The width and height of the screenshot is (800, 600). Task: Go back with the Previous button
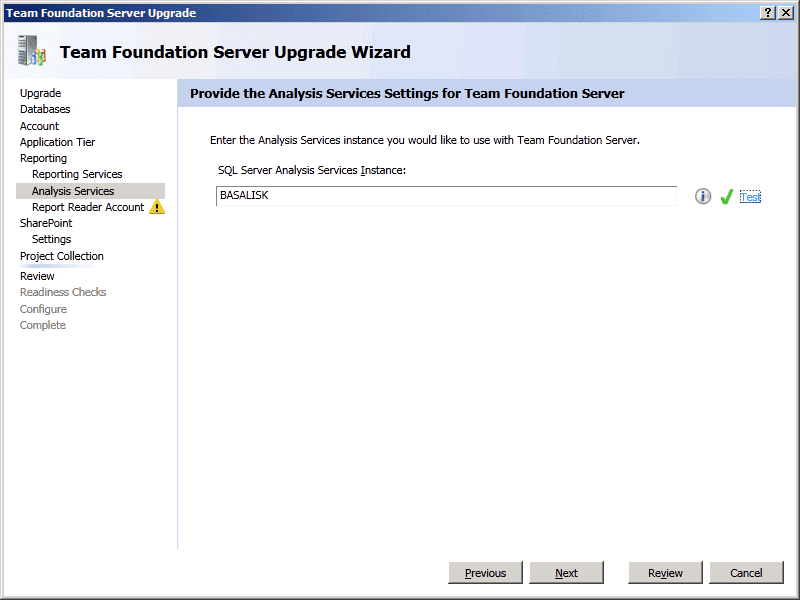486,573
